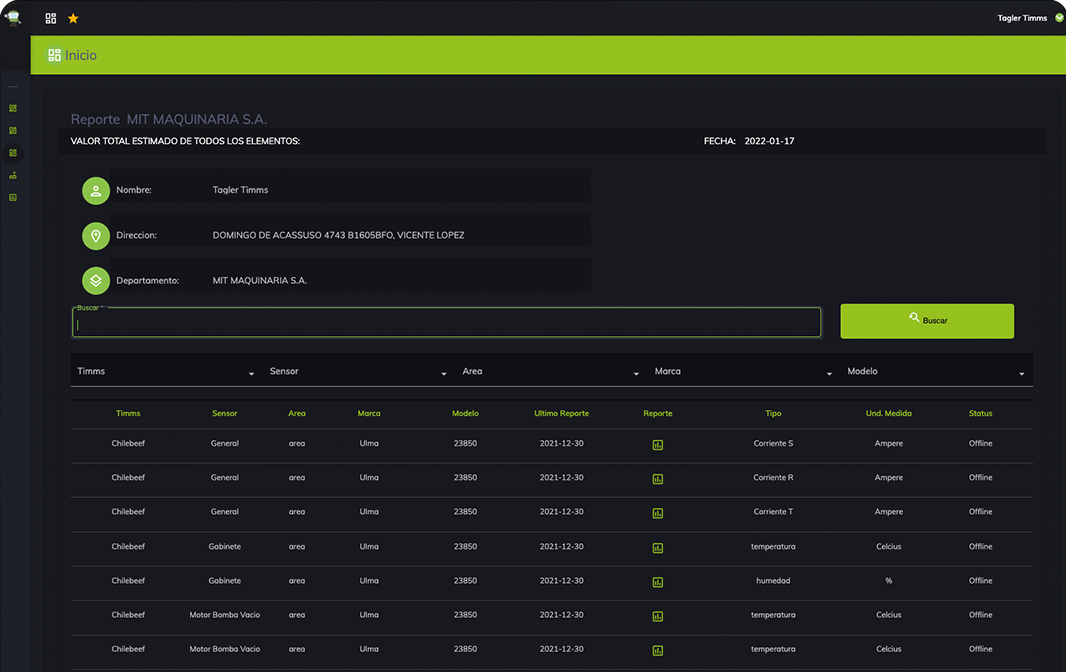Sort by the Modelo column header
The height and width of the screenshot is (672, 1066).
click(x=465, y=414)
